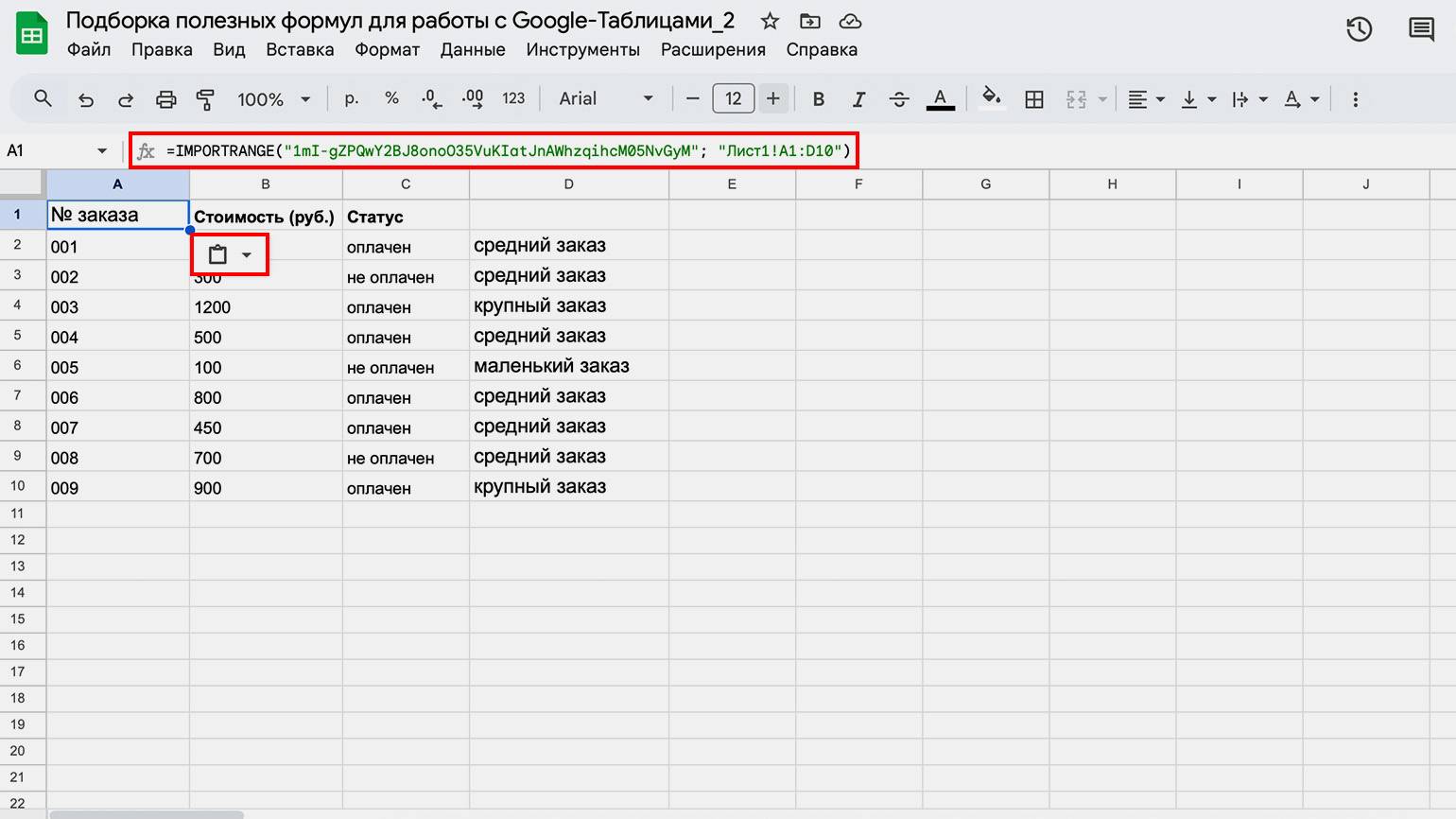Select the column A header
Viewport: 1456px width, 819px height.
pyautogui.click(x=117, y=184)
